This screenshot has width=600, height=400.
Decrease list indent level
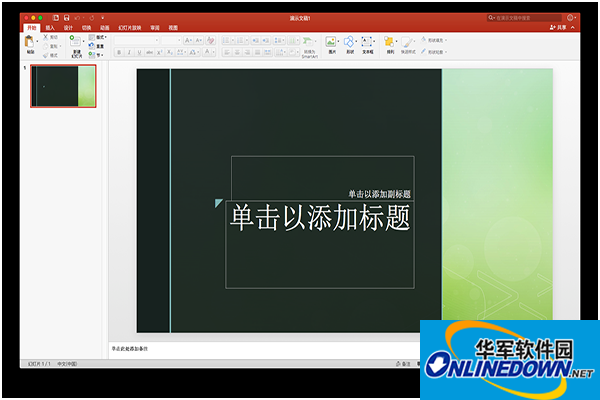point(255,40)
